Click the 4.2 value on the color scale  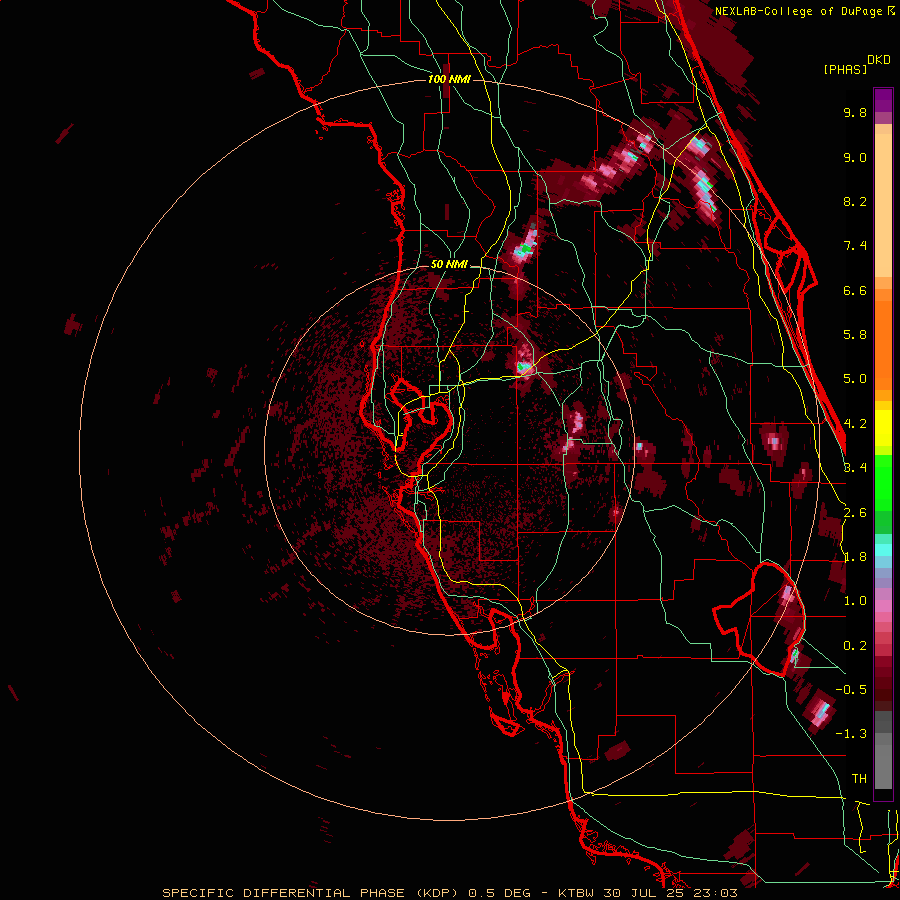coord(855,424)
